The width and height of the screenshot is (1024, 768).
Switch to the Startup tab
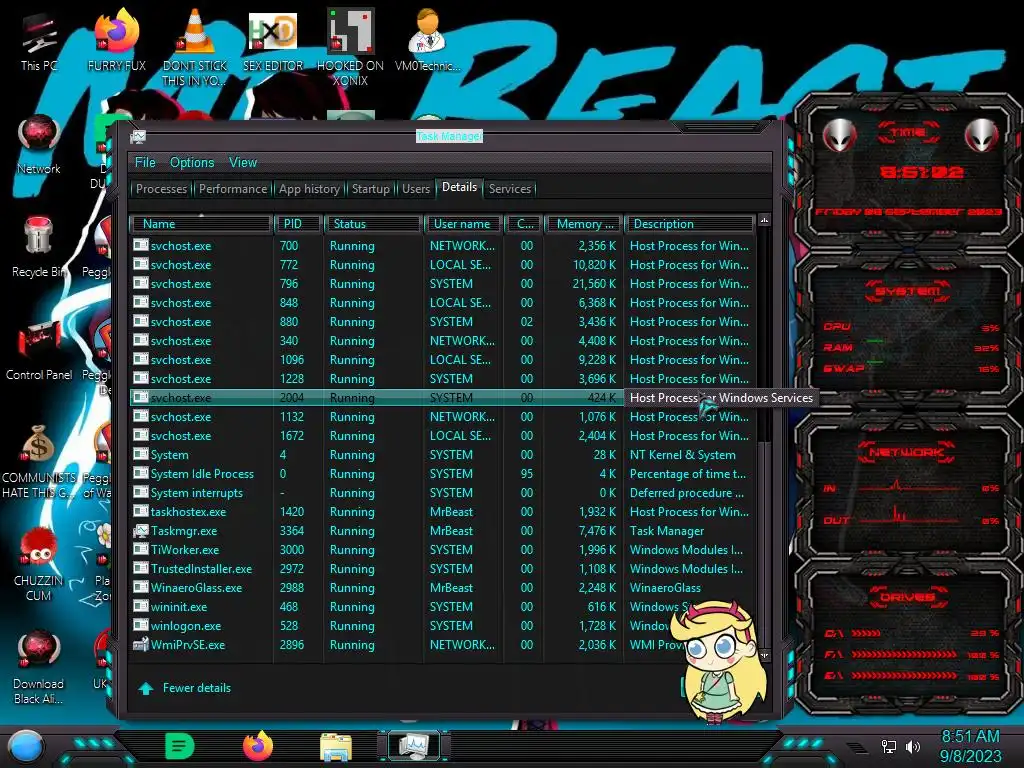[370, 189]
